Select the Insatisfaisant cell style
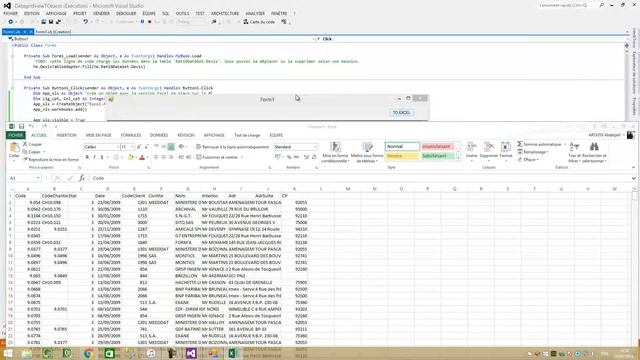Screen dimensions: 640x360 pos(438,146)
